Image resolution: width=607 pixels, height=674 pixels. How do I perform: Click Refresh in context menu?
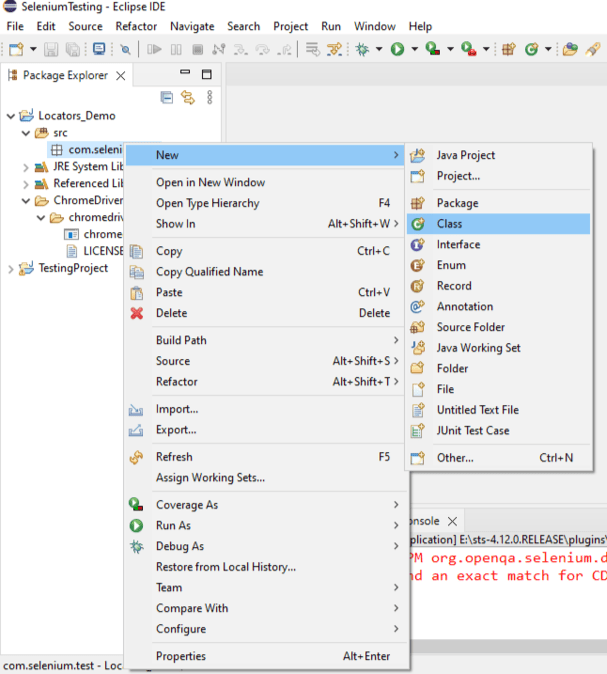pos(265,457)
